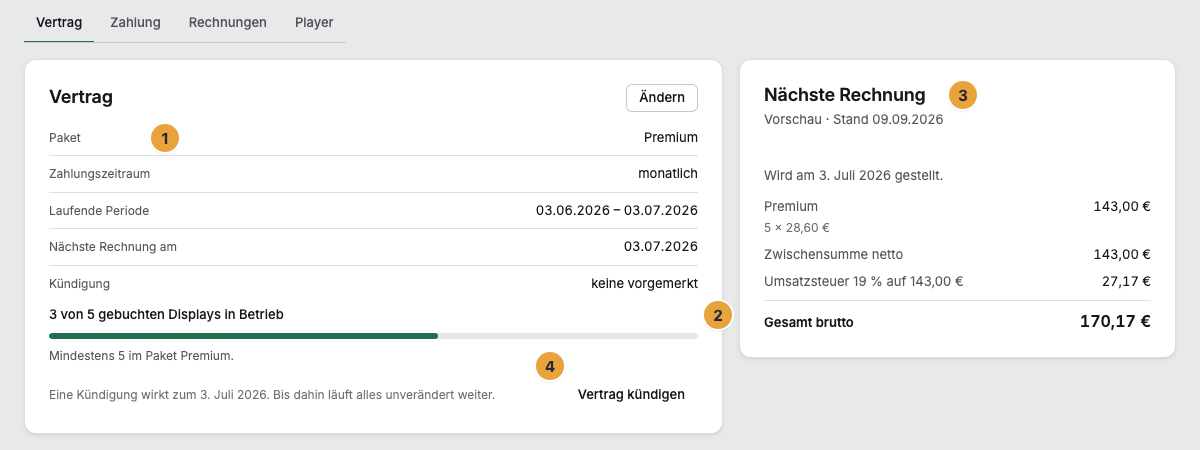Open the Zahlung tab
The image size is (1200, 450).
[x=136, y=22]
